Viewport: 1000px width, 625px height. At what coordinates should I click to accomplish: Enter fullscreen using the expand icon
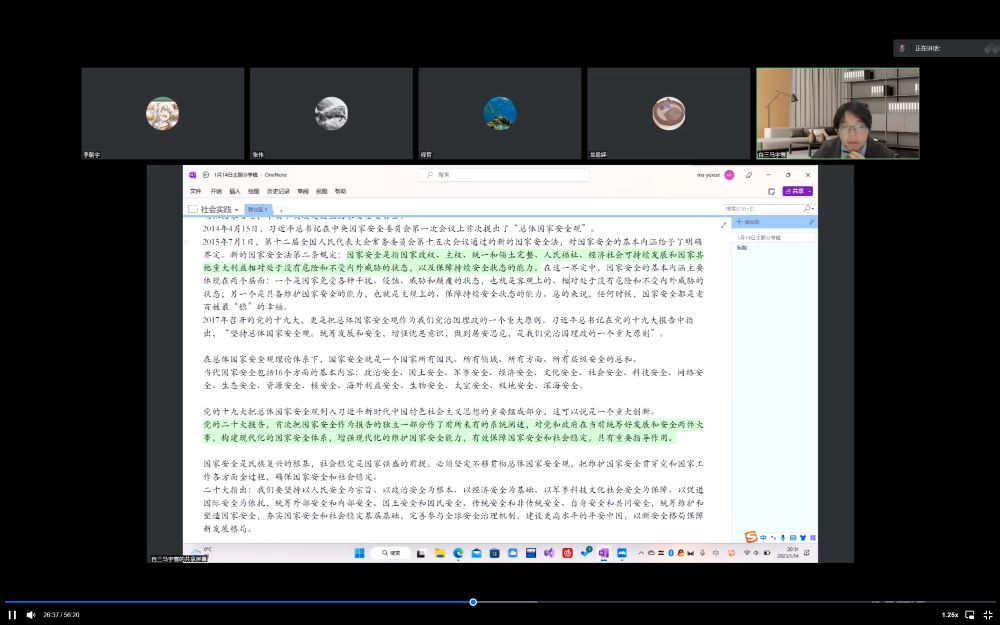tap(988, 614)
